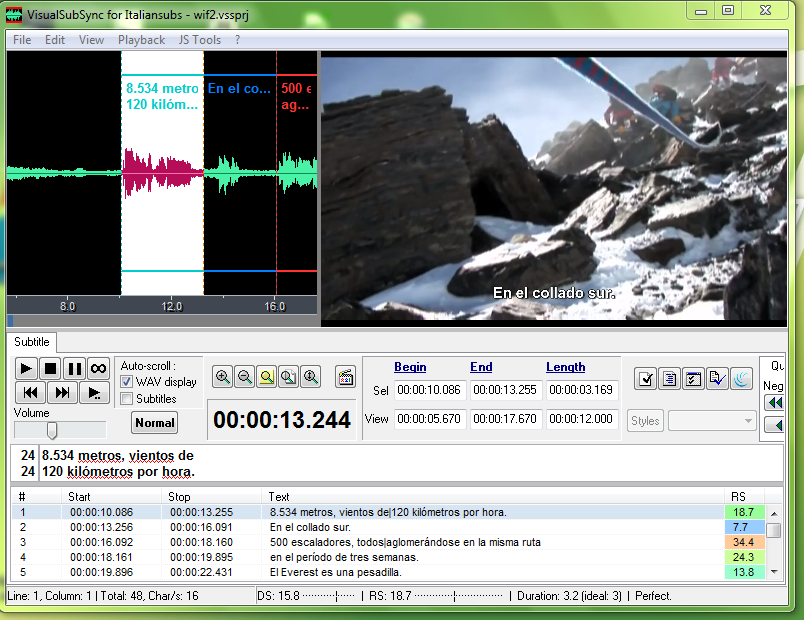This screenshot has width=804, height=620.
Task: Toggle the Normal mode button
Action: click(x=154, y=423)
